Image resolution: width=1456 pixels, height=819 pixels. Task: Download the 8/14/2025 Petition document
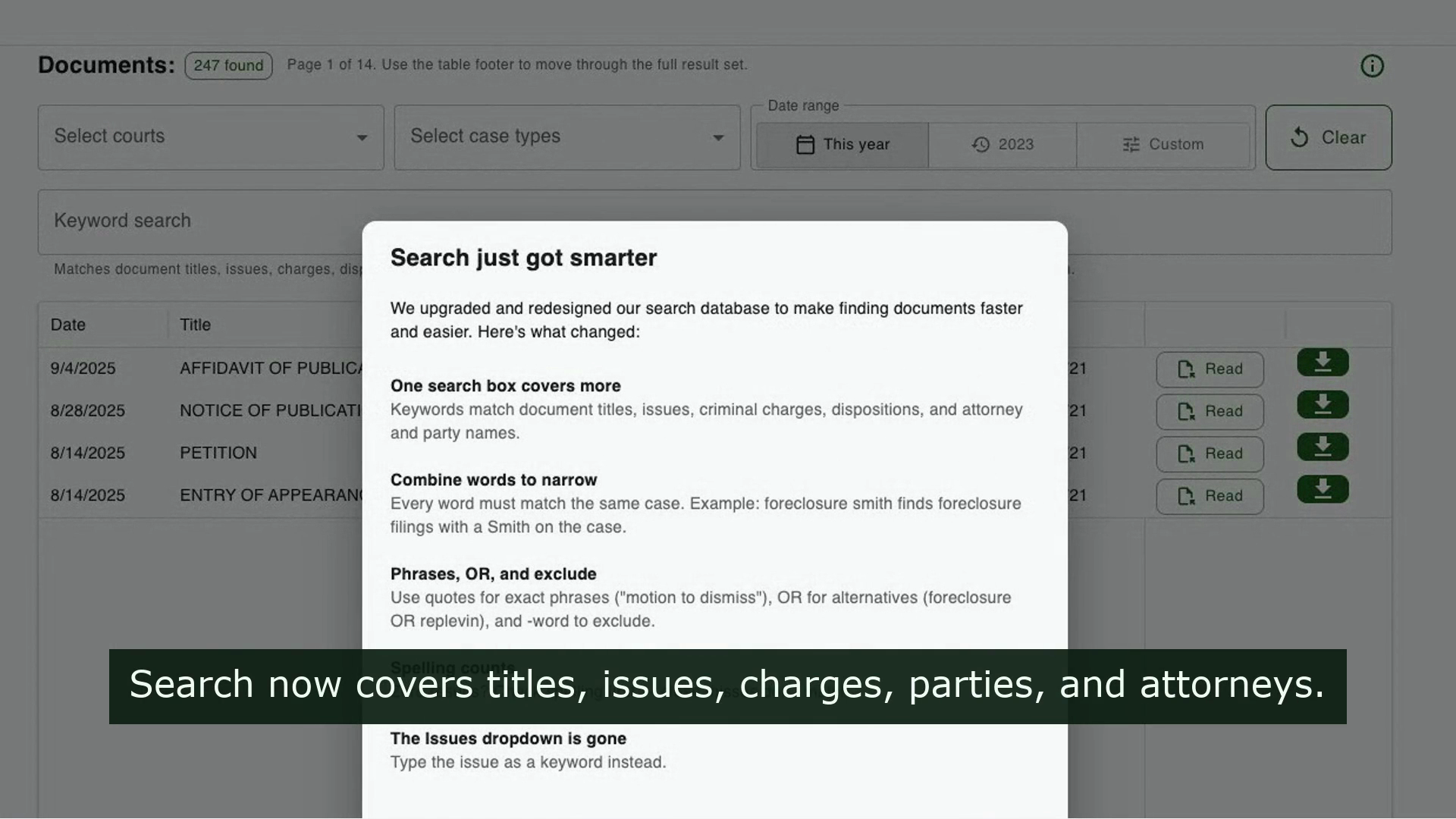pyautogui.click(x=1323, y=447)
